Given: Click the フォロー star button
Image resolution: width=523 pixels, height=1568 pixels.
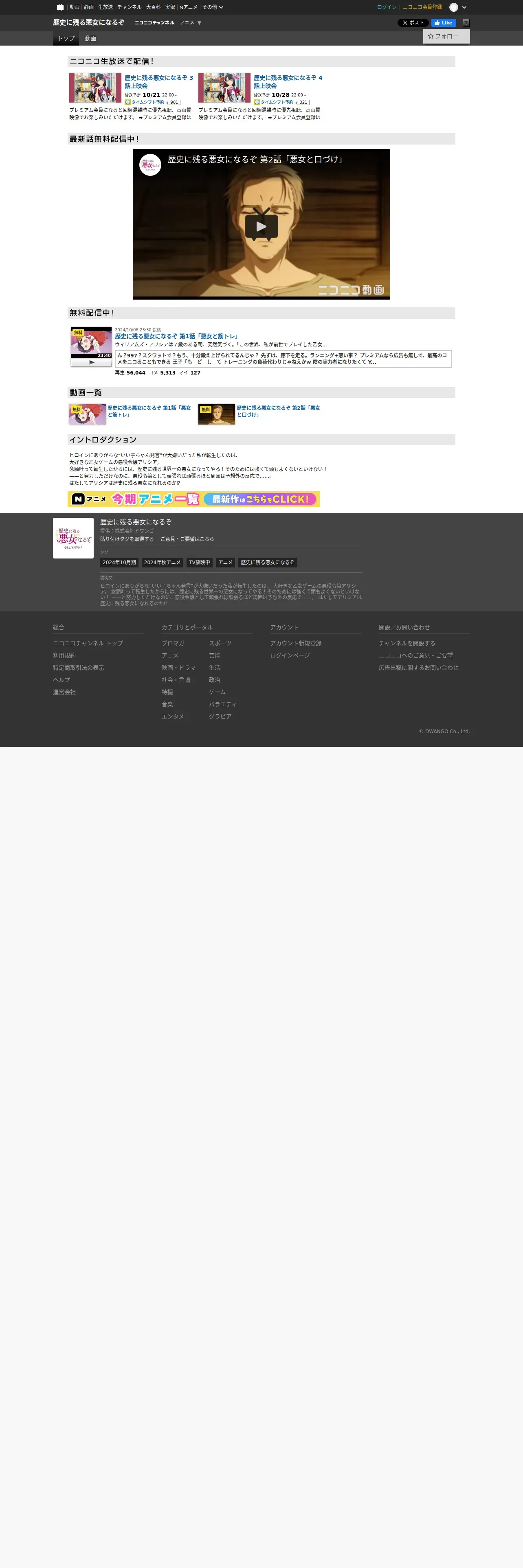Looking at the screenshot, I should pyautogui.click(x=446, y=37).
